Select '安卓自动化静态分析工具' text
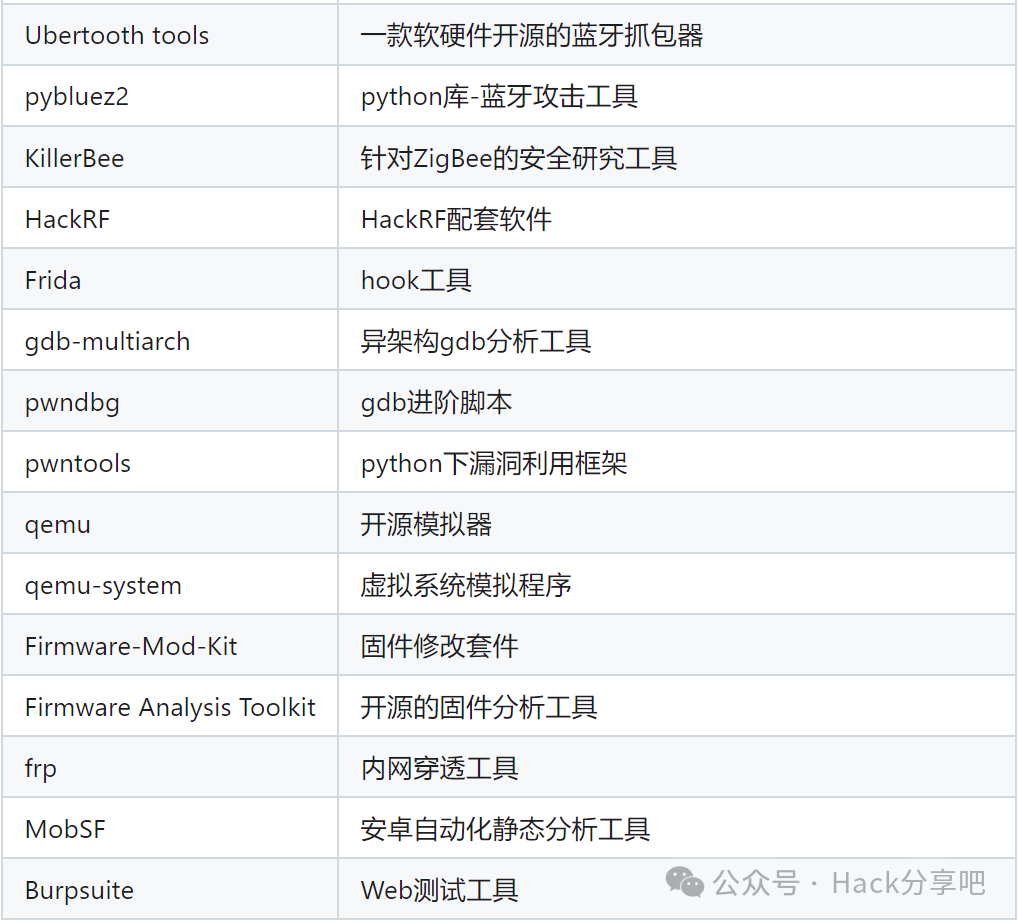Viewport: 1018px width, 924px height. click(x=505, y=829)
